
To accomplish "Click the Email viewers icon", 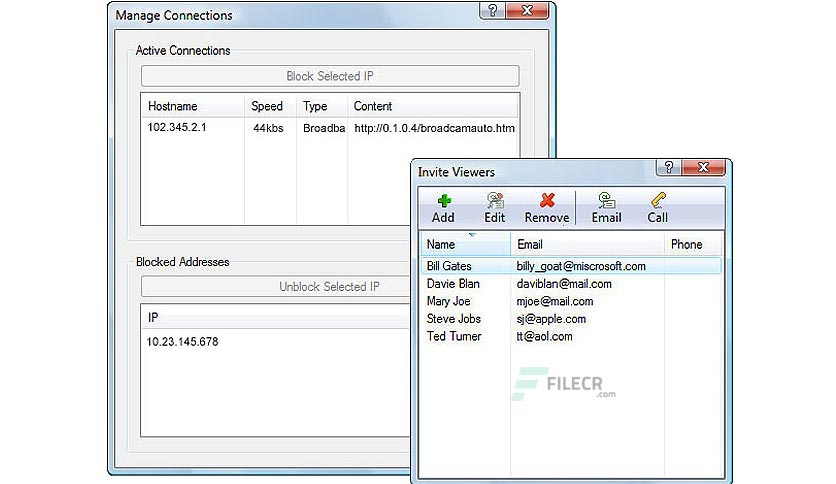I will point(606,200).
